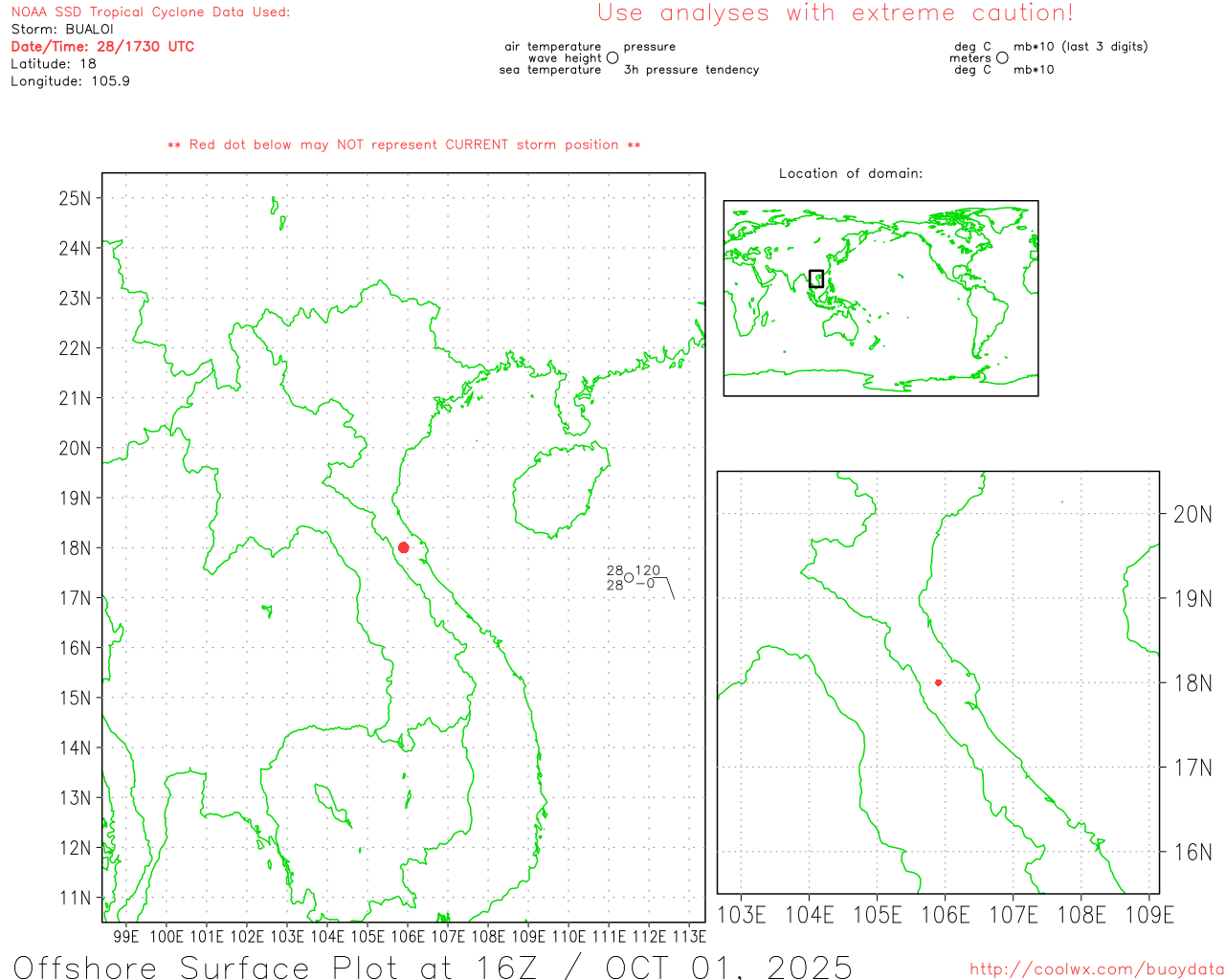Click the '3h pressure tendency' legend label
1225x980 pixels.
point(691,70)
